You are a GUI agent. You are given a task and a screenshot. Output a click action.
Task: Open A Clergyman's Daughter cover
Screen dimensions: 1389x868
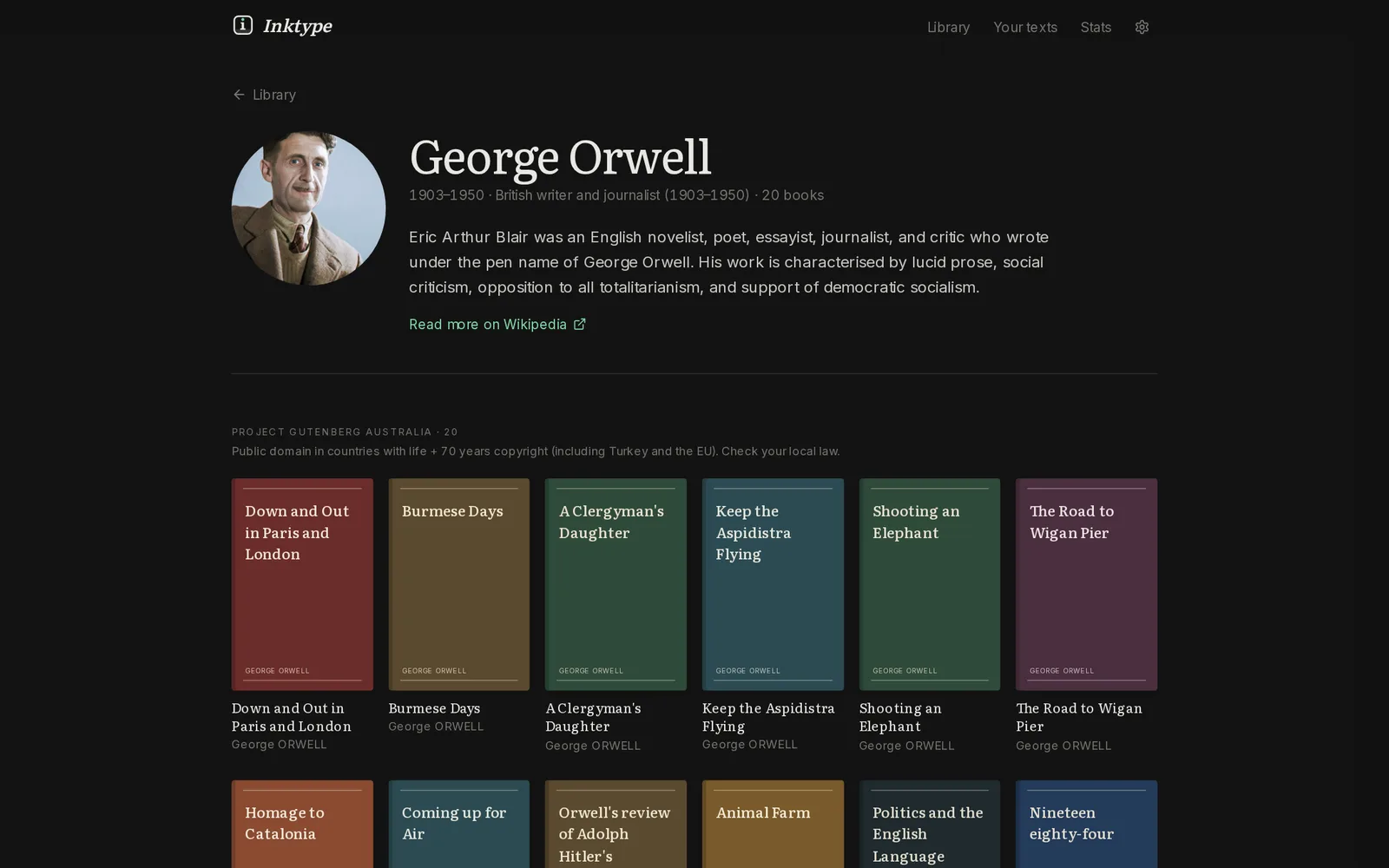(x=616, y=584)
